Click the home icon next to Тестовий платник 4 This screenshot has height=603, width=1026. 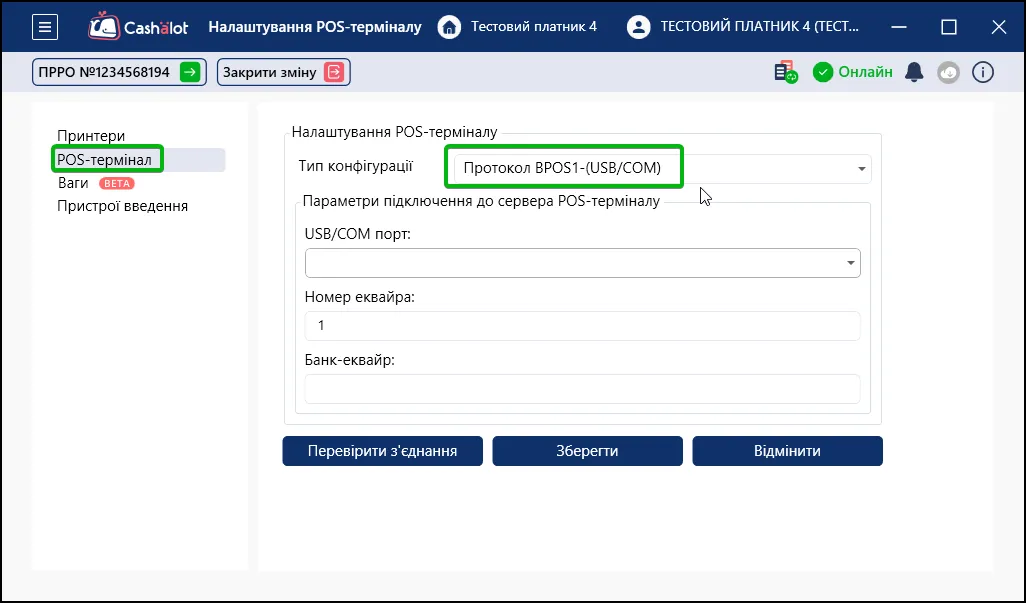point(449,27)
